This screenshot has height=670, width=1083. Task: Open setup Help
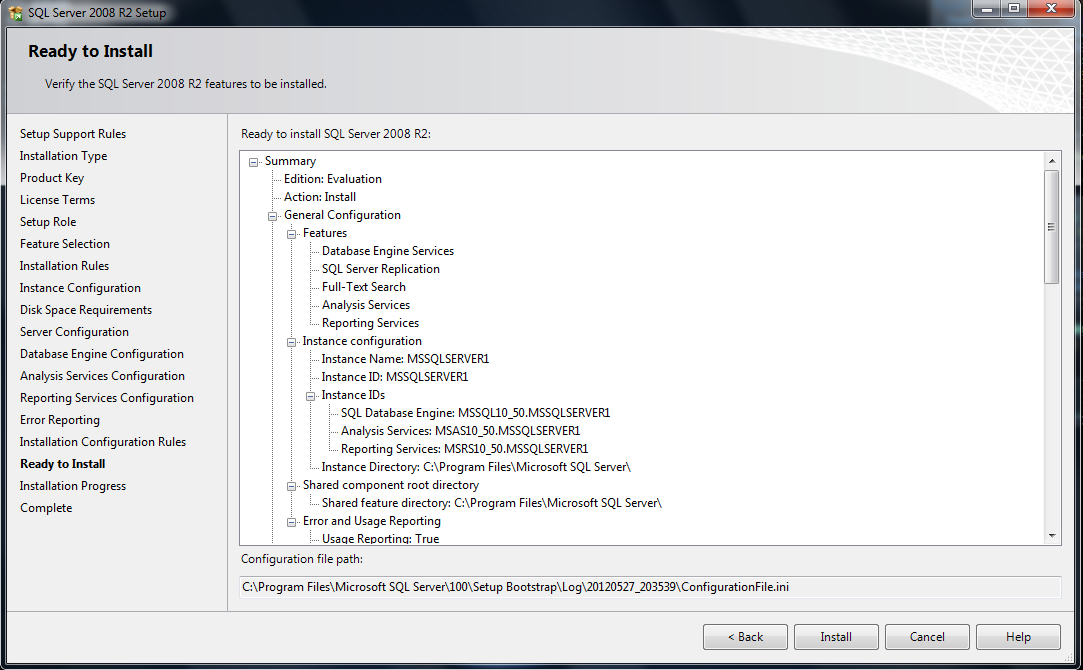click(1018, 637)
